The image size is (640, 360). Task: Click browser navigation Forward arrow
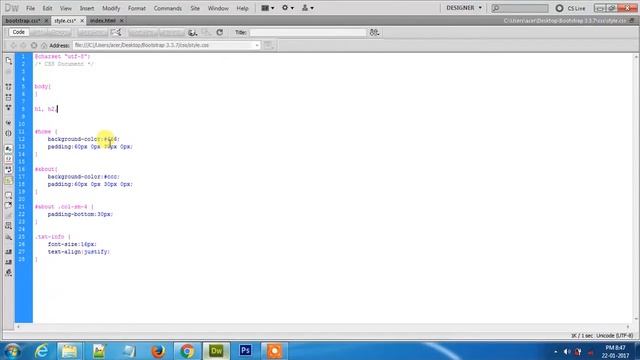click(23, 45)
